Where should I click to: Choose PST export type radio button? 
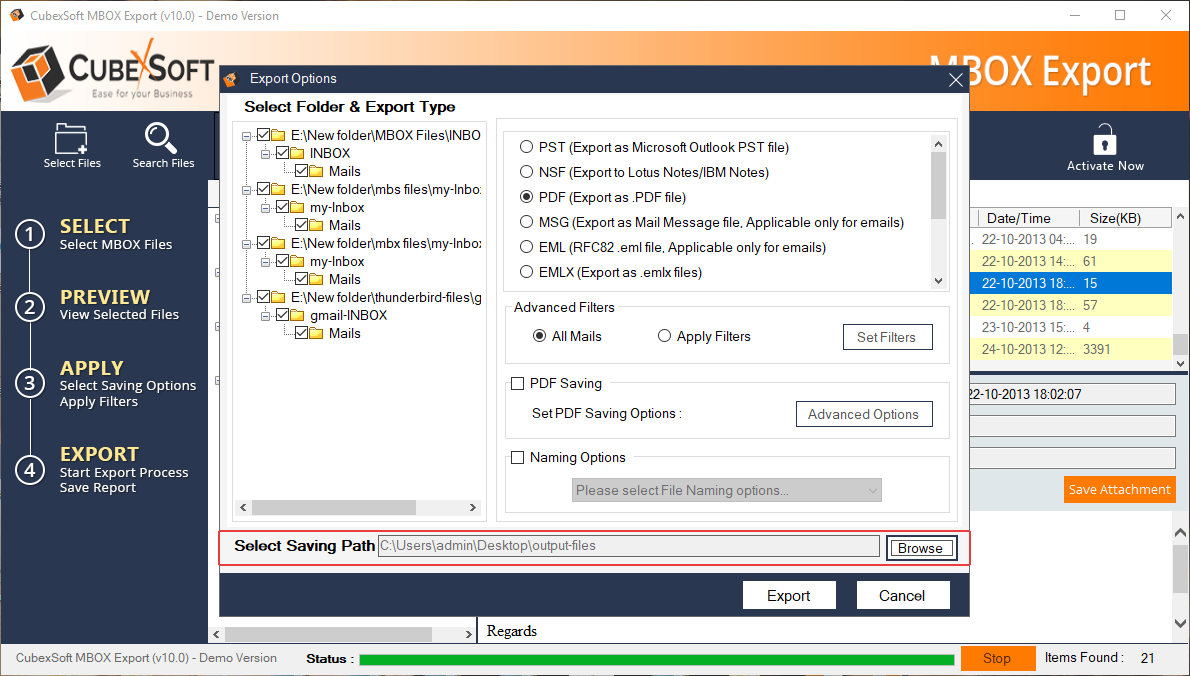(x=526, y=147)
